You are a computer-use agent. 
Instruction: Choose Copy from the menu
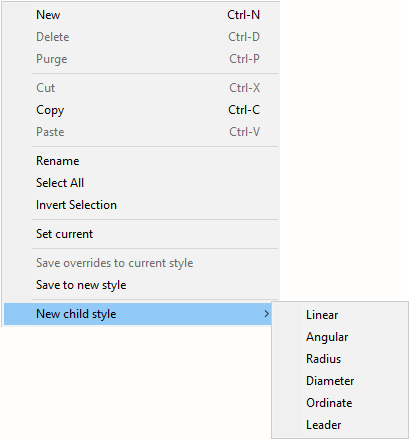[x=142, y=110]
